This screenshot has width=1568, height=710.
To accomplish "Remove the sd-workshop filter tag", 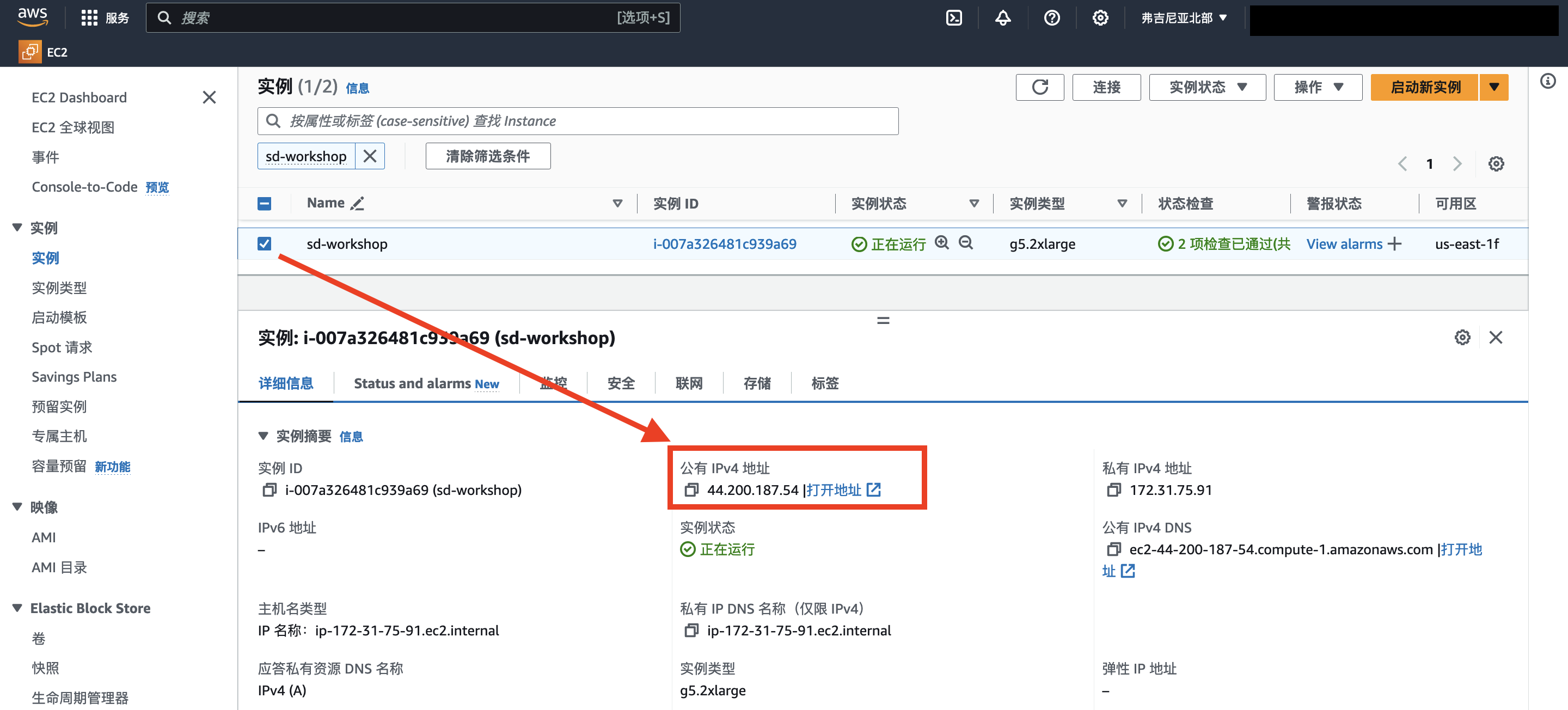I will click(370, 156).
